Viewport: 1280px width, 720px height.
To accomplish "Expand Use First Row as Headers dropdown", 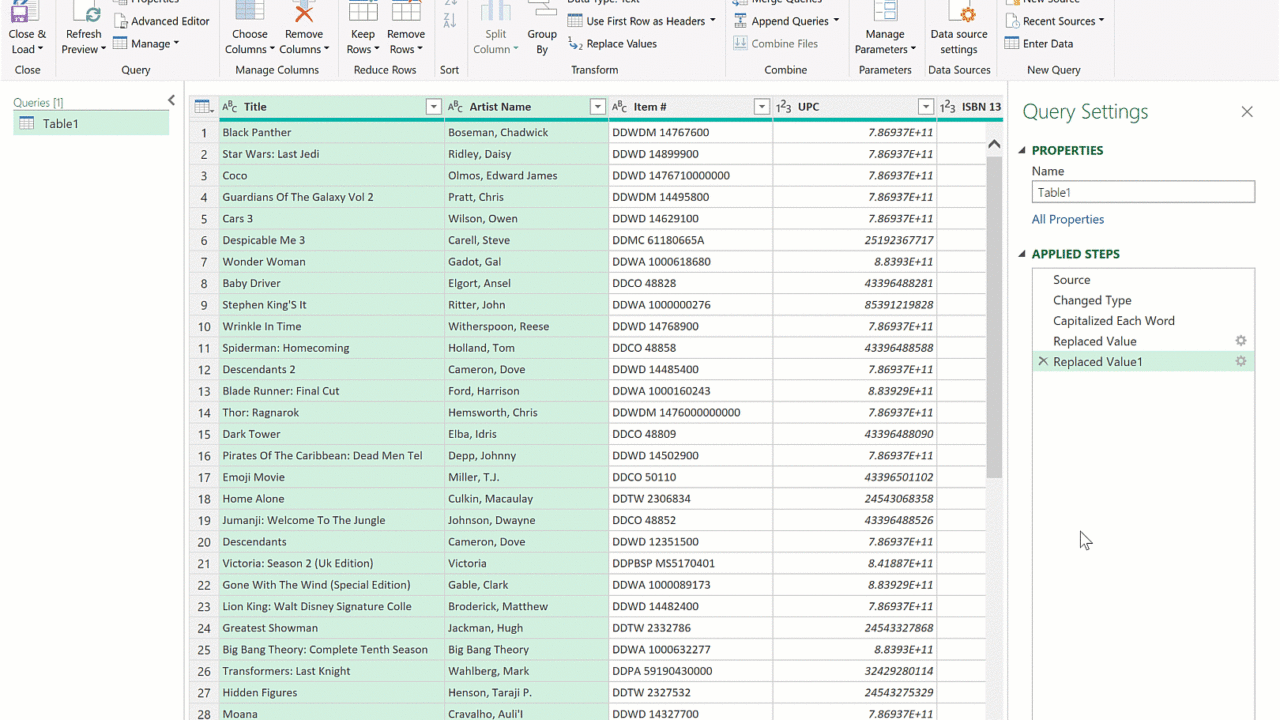I will click(x=713, y=21).
